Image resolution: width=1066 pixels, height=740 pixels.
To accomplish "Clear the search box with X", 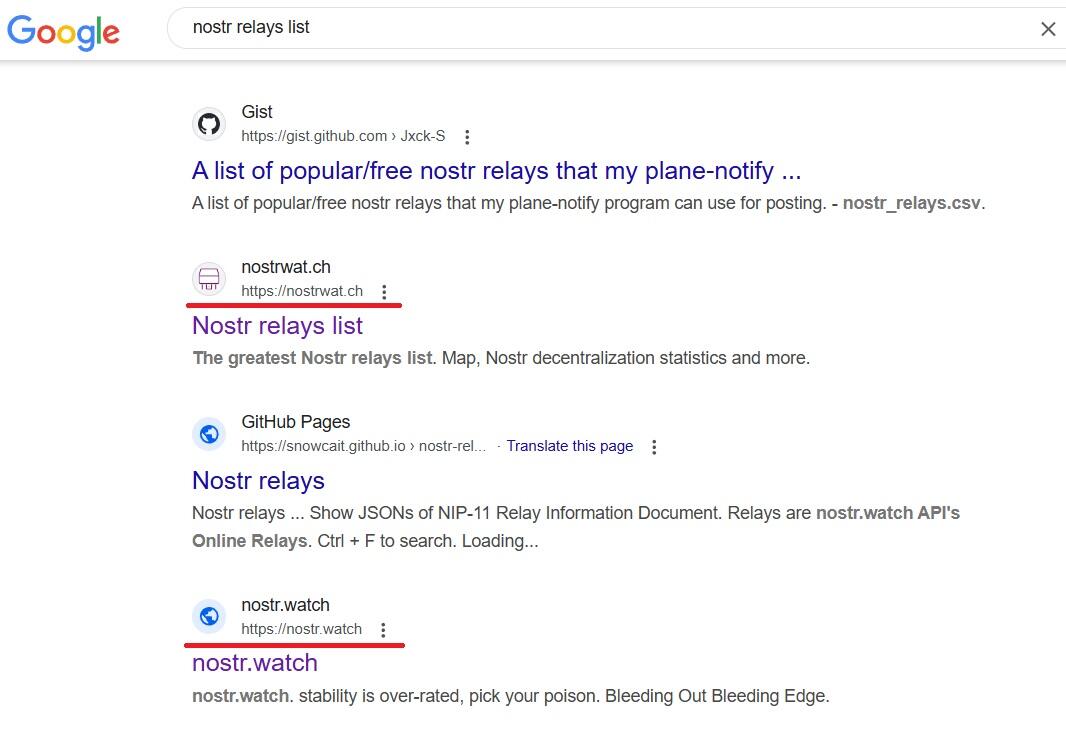I will tap(1047, 29).
